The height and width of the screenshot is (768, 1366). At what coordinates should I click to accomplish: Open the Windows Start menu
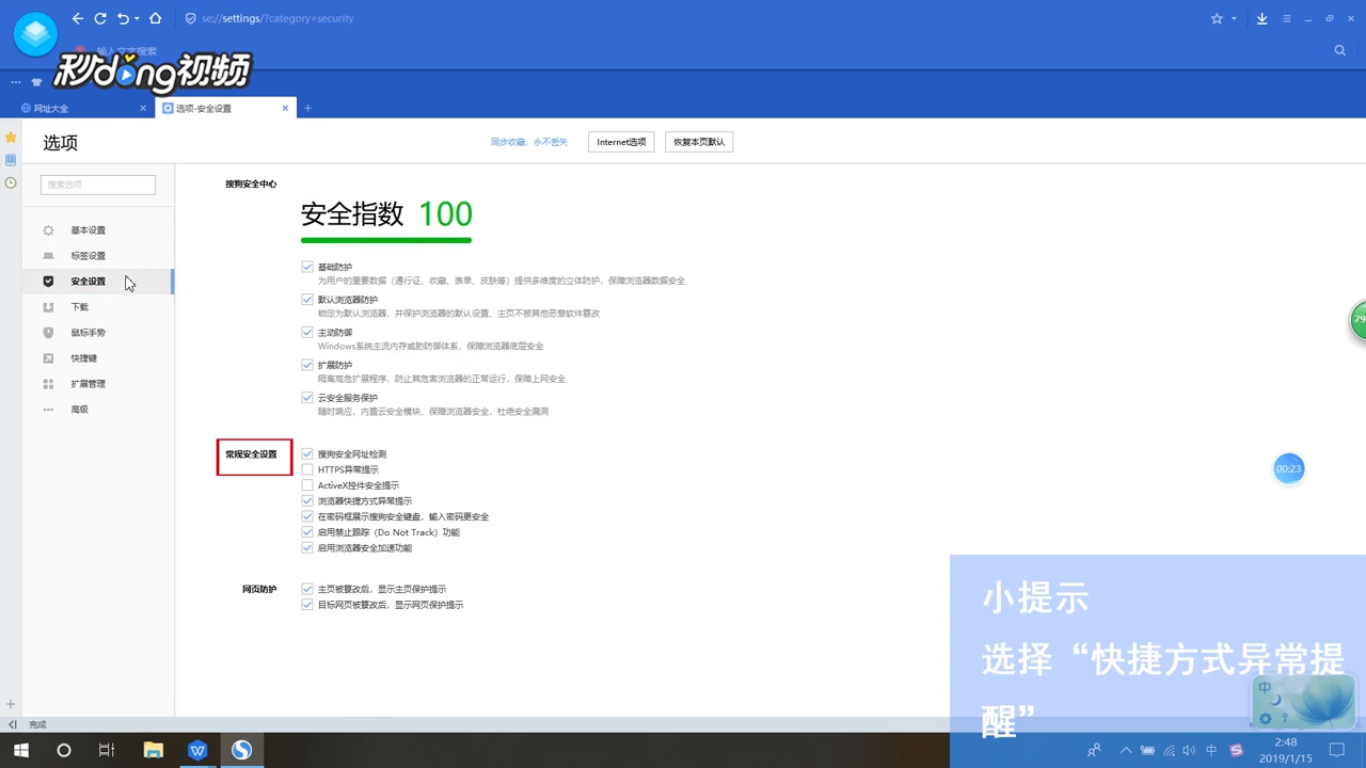tap(20, 750)
